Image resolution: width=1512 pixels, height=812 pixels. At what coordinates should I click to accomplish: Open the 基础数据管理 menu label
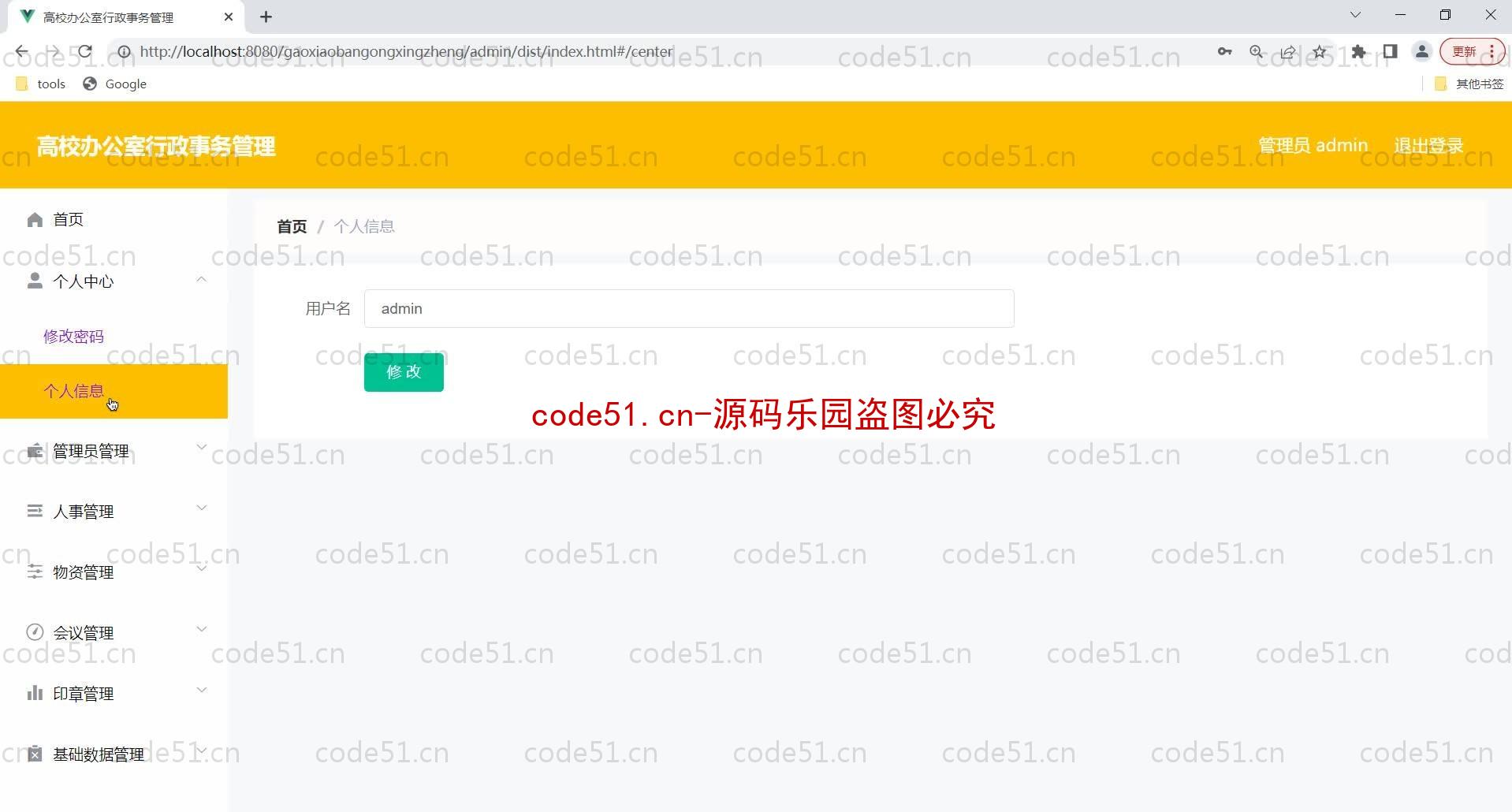point(99,754)
